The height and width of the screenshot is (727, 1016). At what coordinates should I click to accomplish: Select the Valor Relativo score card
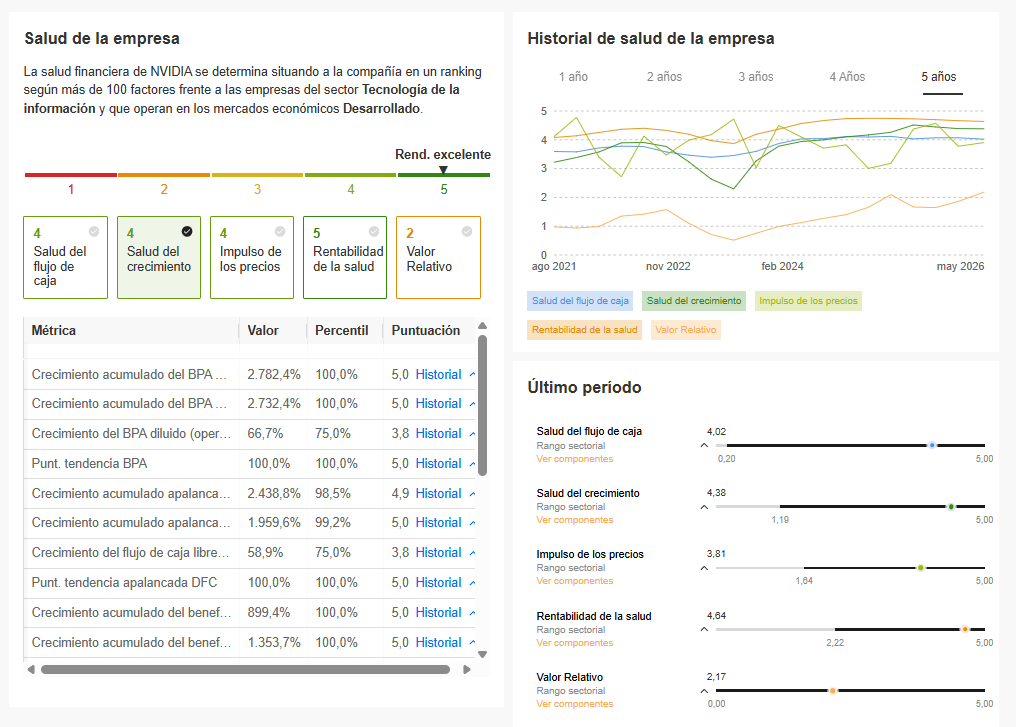tap(438, 257)
